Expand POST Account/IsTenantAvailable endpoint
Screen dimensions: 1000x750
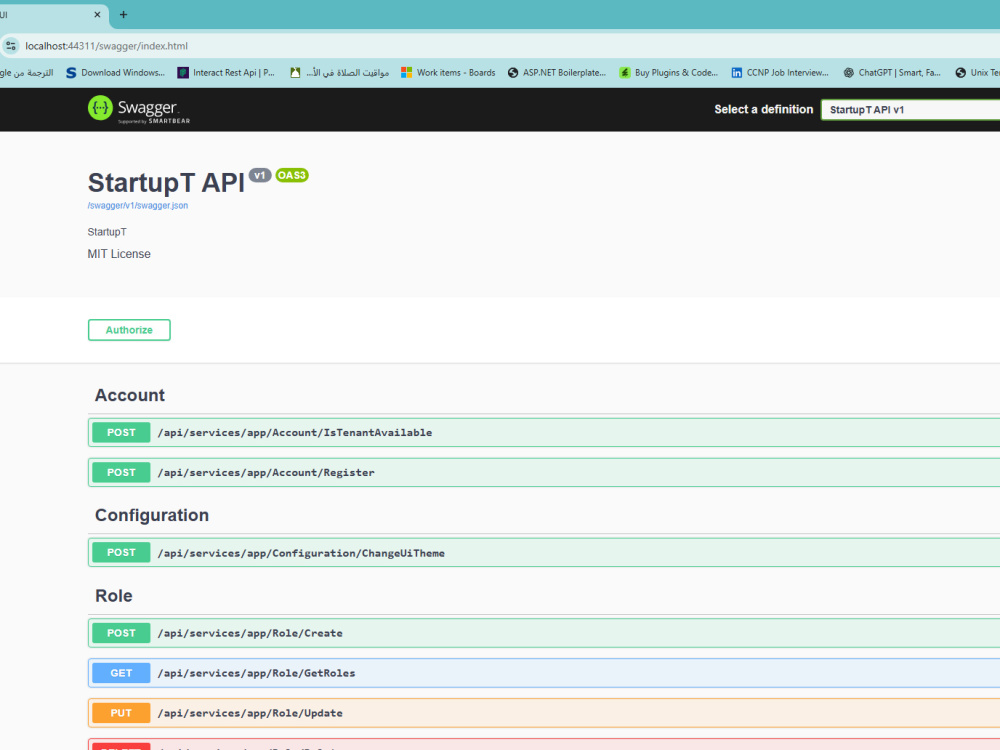point(543,432)
